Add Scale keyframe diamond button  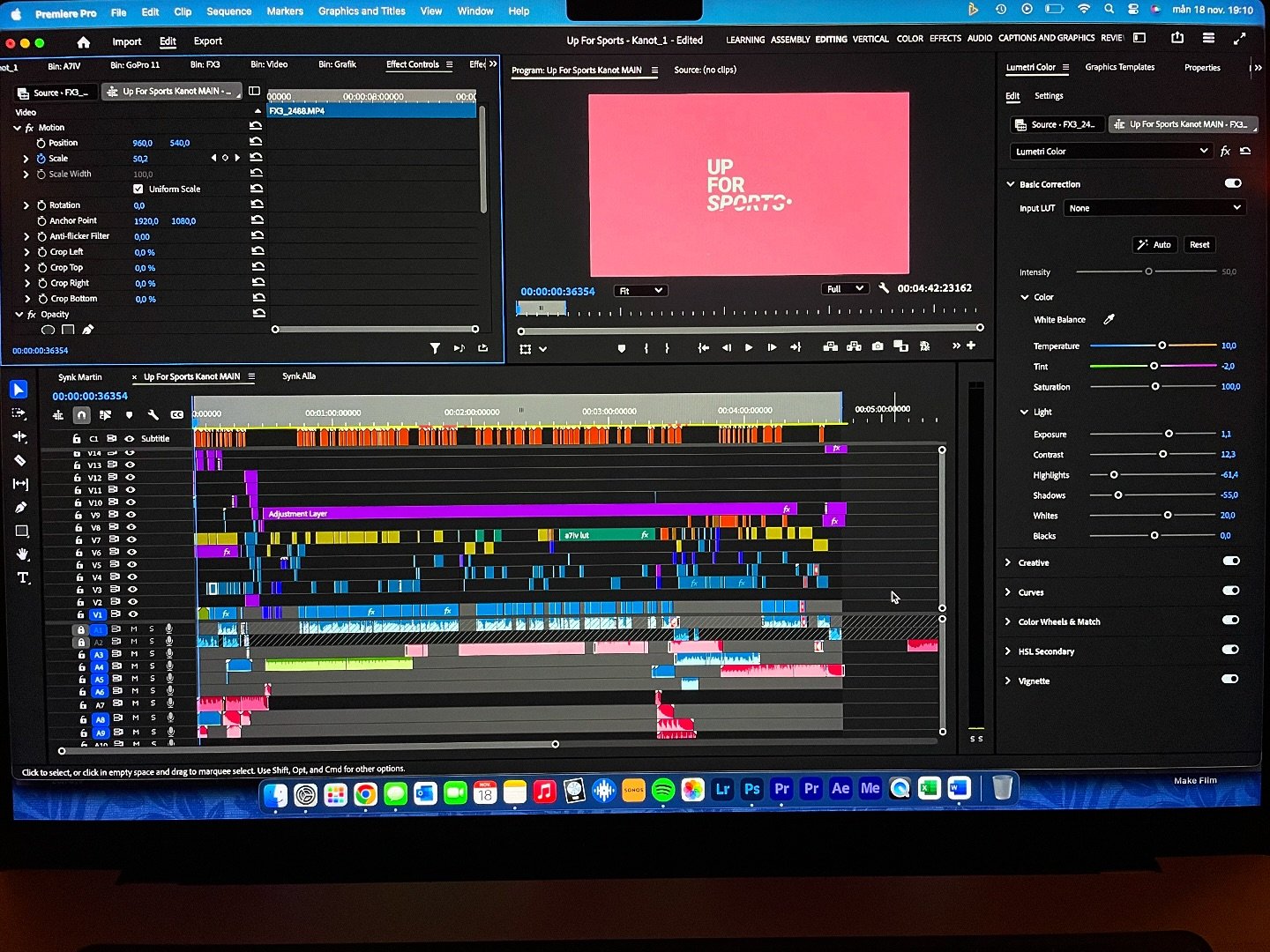pyautogui.click(x=225, y=158)
